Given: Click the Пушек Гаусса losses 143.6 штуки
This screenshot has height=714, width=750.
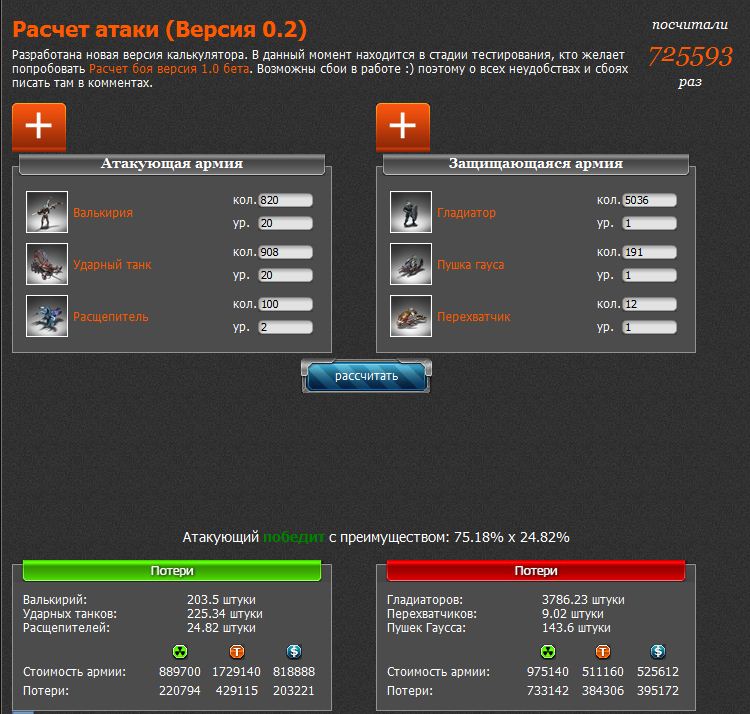Looking at the screenshot, I should pyautogui.click(x=576, y=627).
